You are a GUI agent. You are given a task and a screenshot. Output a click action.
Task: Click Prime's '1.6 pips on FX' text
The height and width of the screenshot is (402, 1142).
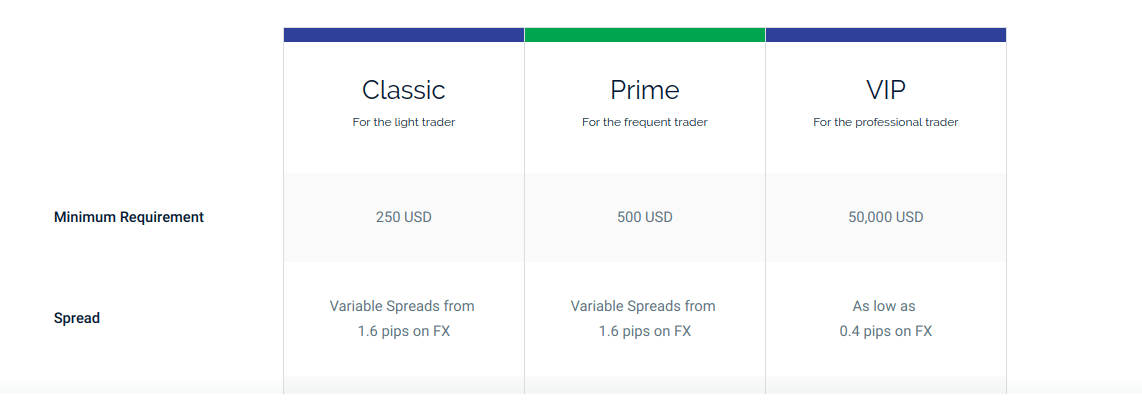point(645,331)
